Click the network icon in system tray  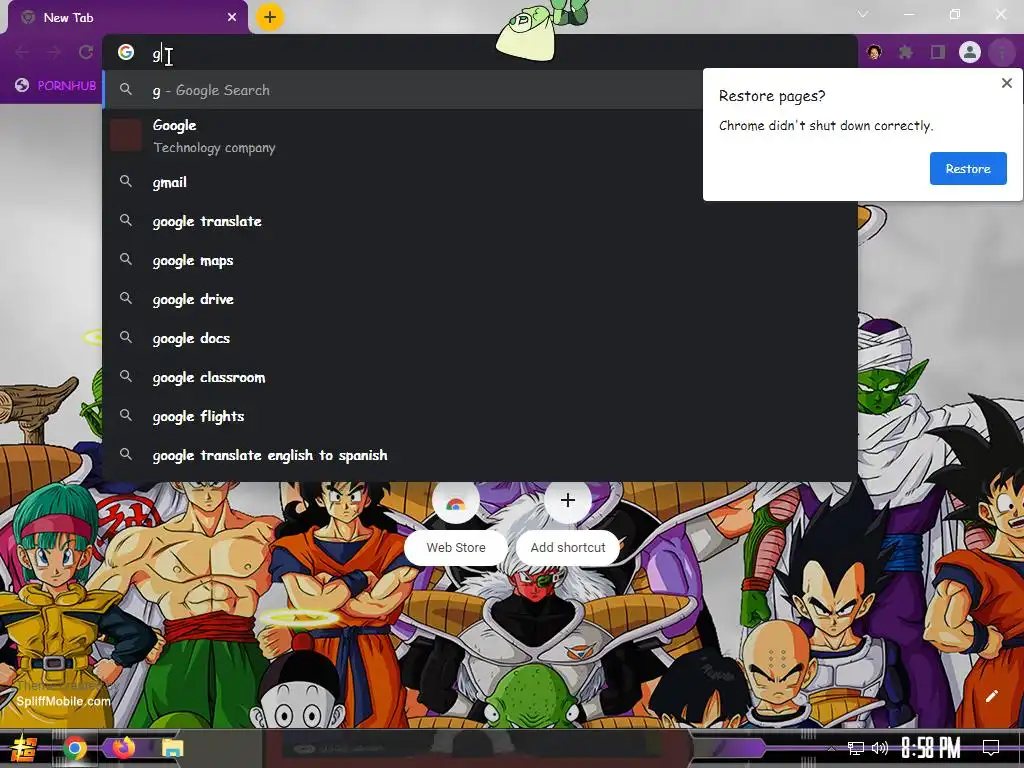(855, 748)
